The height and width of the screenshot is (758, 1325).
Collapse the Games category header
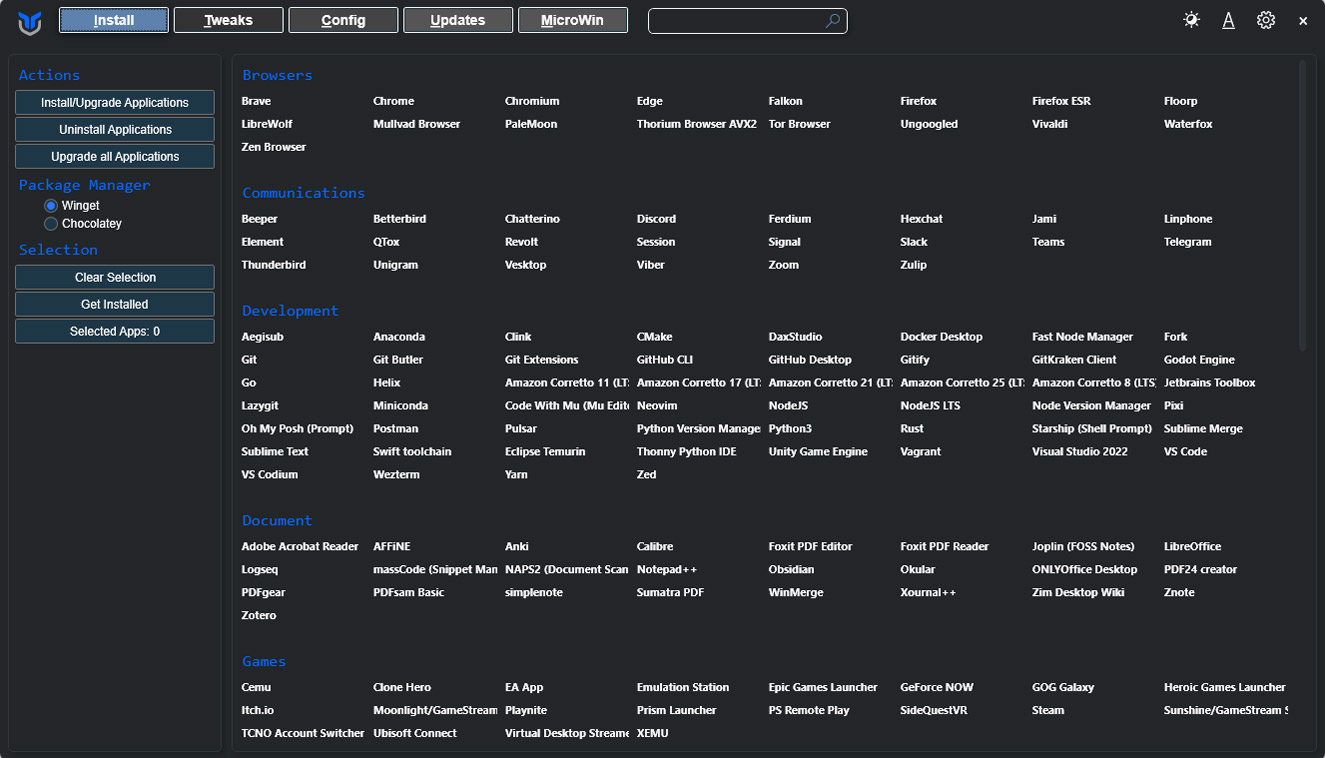264,662
